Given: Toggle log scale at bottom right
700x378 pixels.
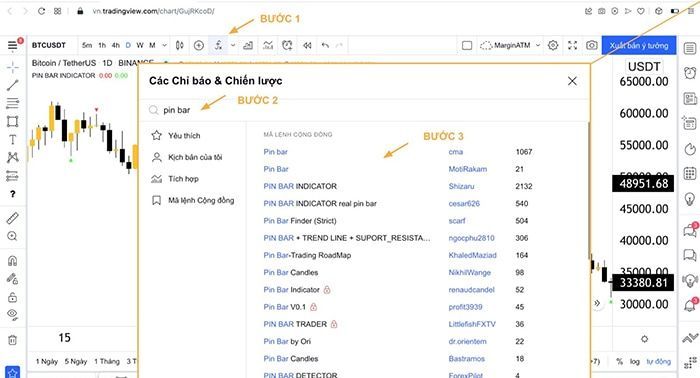Looking at the screenshot, I should click(634, 361).
